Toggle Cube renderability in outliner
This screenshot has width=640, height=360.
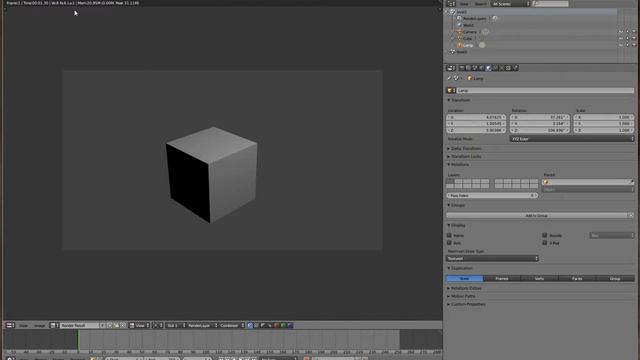point(634,38)
